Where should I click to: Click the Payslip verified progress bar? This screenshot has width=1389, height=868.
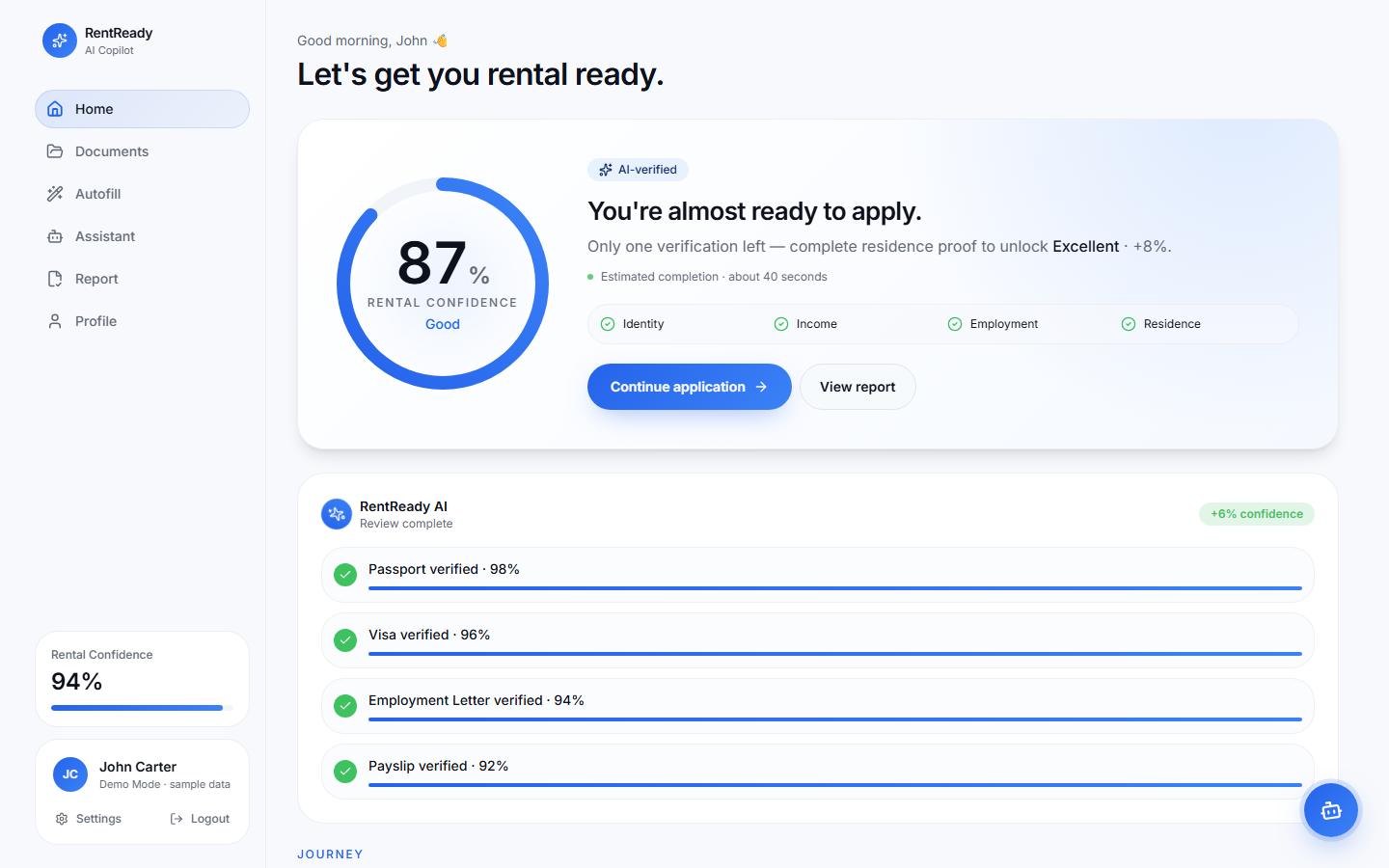click(x=835, y=785)
